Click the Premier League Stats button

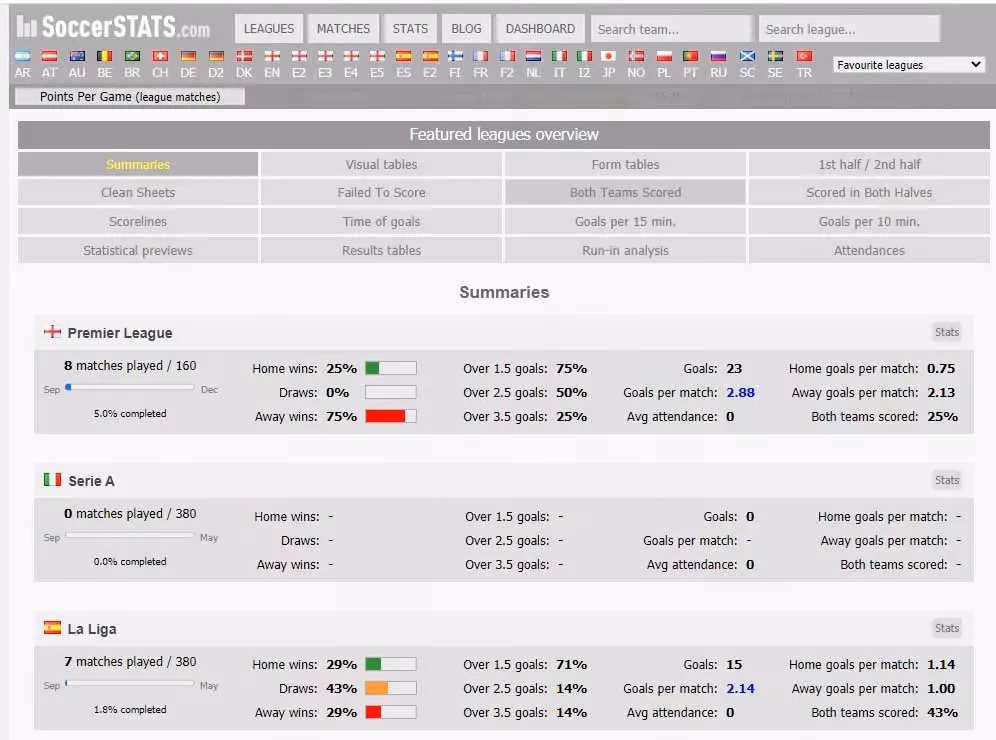point(946,332)
